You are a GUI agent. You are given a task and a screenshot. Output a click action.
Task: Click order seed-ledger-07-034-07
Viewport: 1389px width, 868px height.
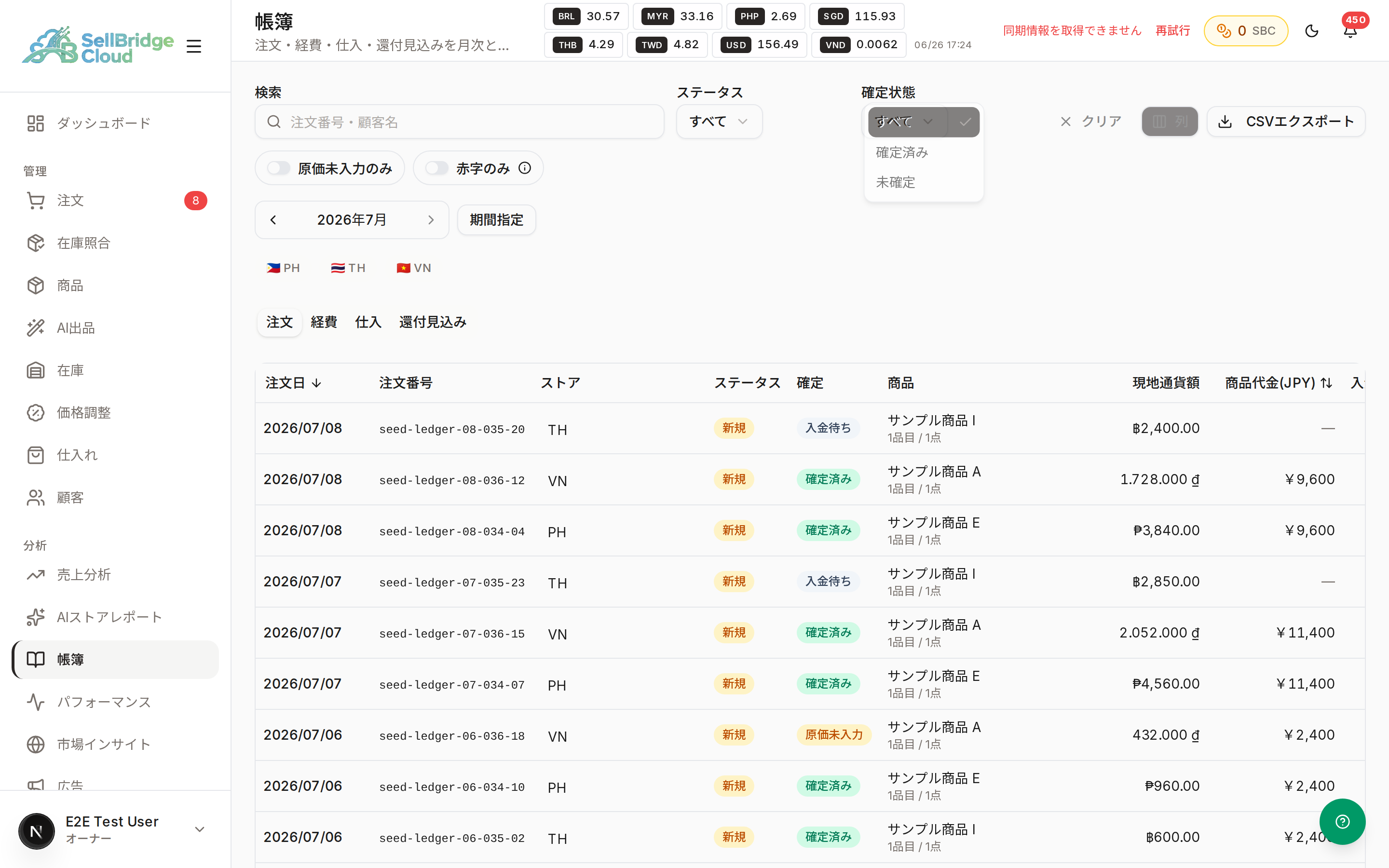tap(452, 684)
